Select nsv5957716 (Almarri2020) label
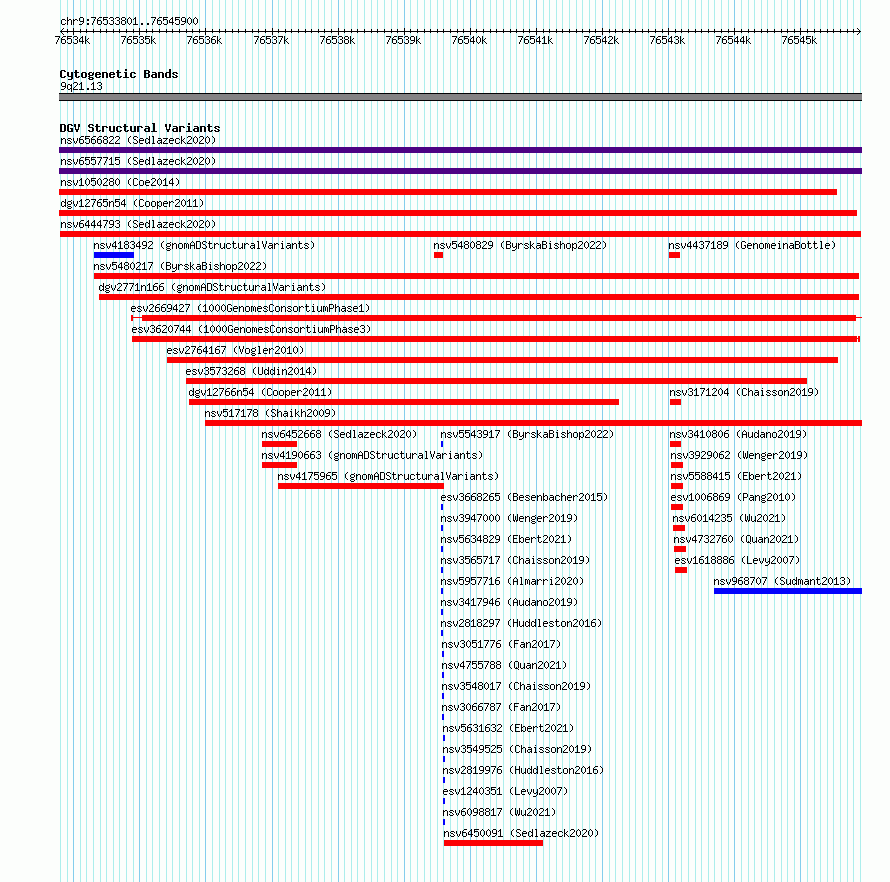 [513, 581]
